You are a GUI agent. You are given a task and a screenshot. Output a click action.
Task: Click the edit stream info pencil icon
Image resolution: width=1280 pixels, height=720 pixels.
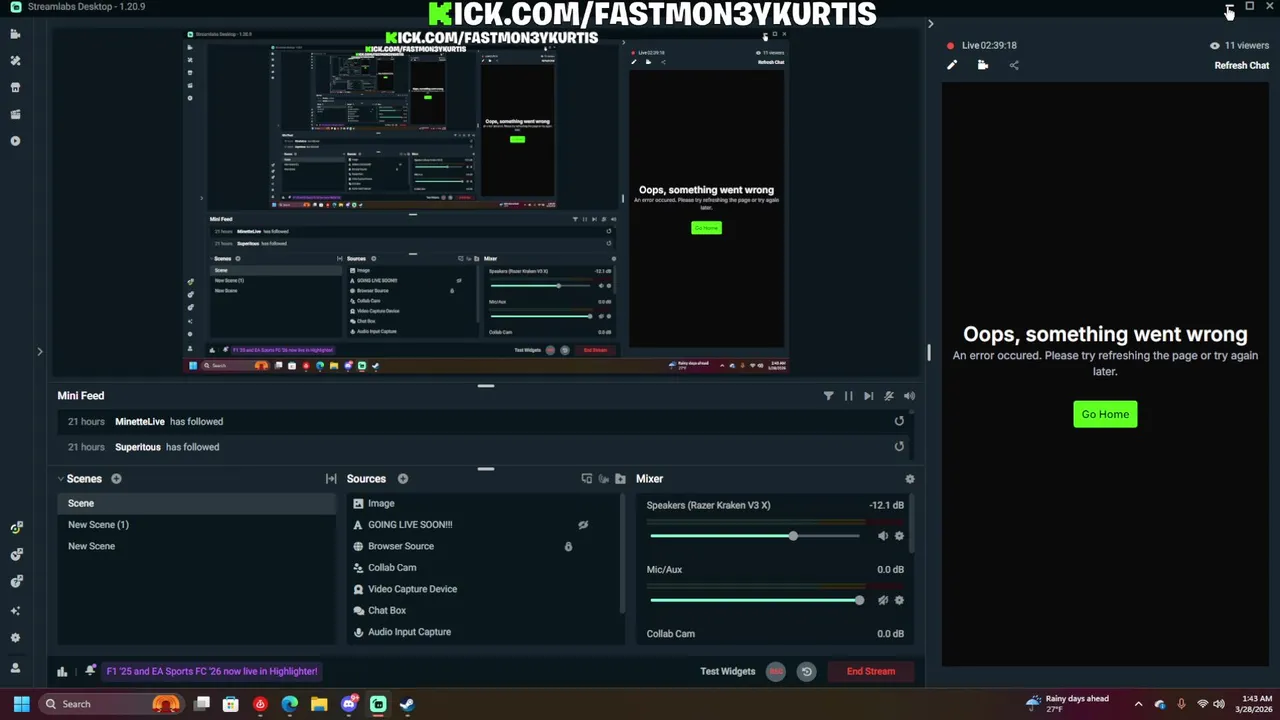[952, 66]
